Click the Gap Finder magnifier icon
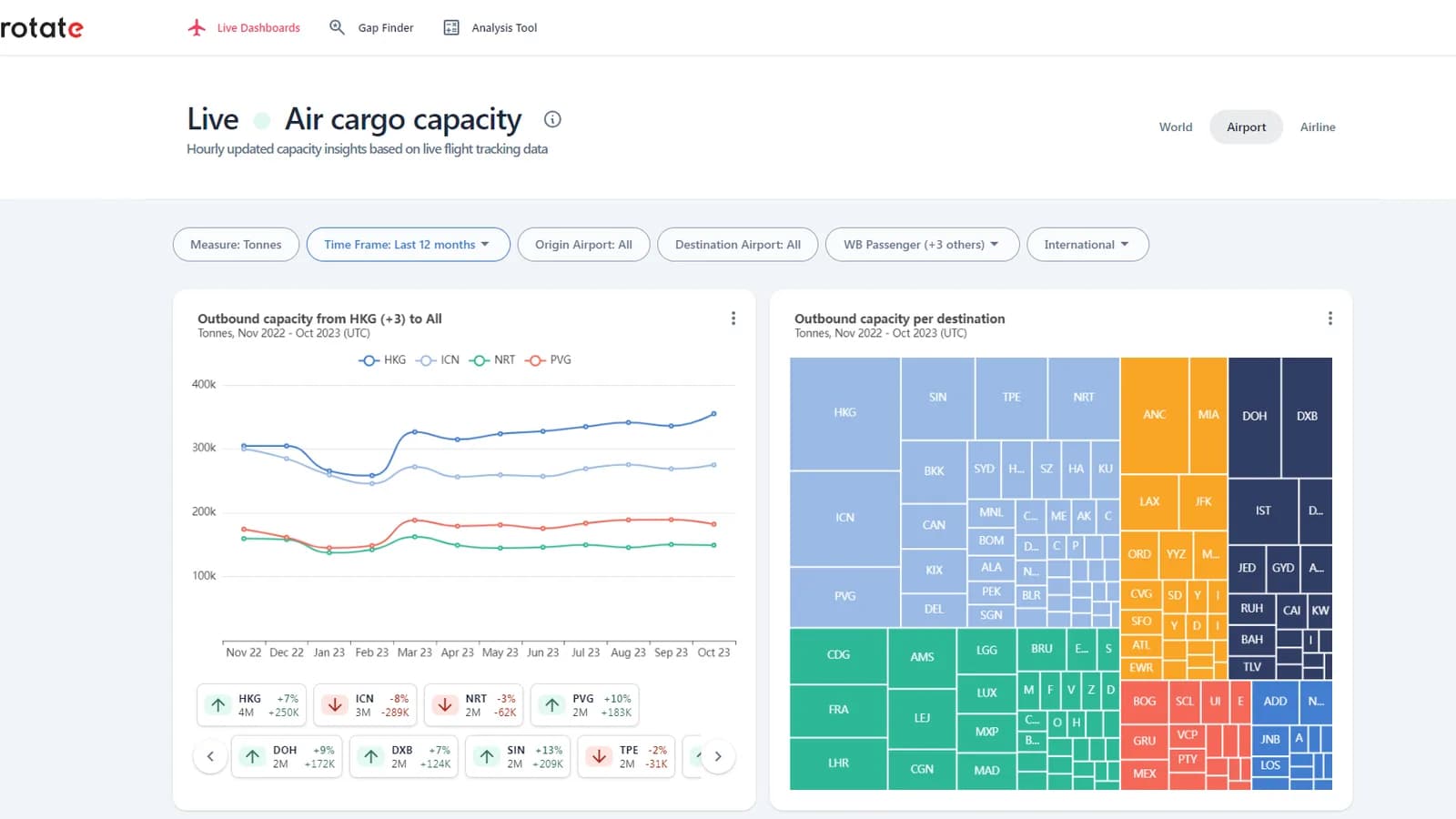 337,27
